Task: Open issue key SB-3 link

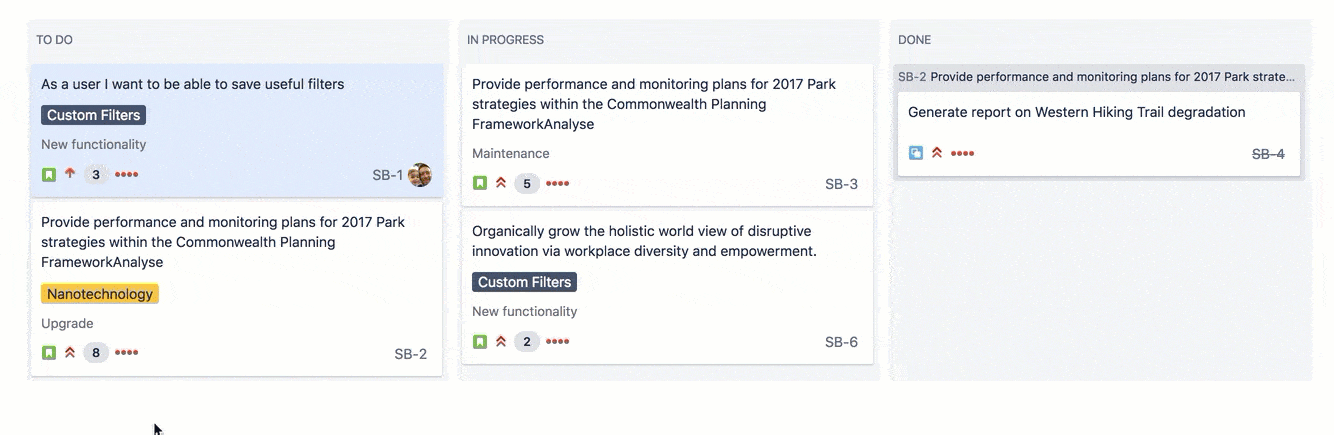Action: tap(841, 184)
